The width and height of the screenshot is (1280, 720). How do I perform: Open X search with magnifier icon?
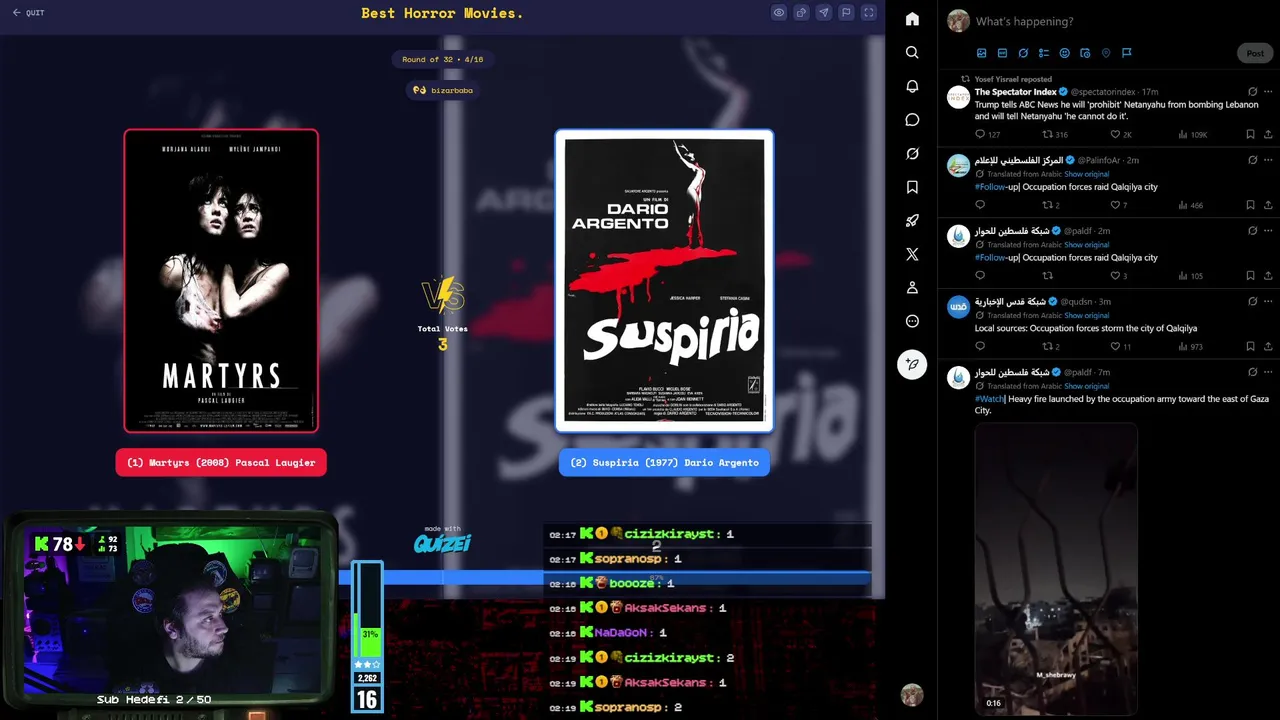tap(912, 52)
